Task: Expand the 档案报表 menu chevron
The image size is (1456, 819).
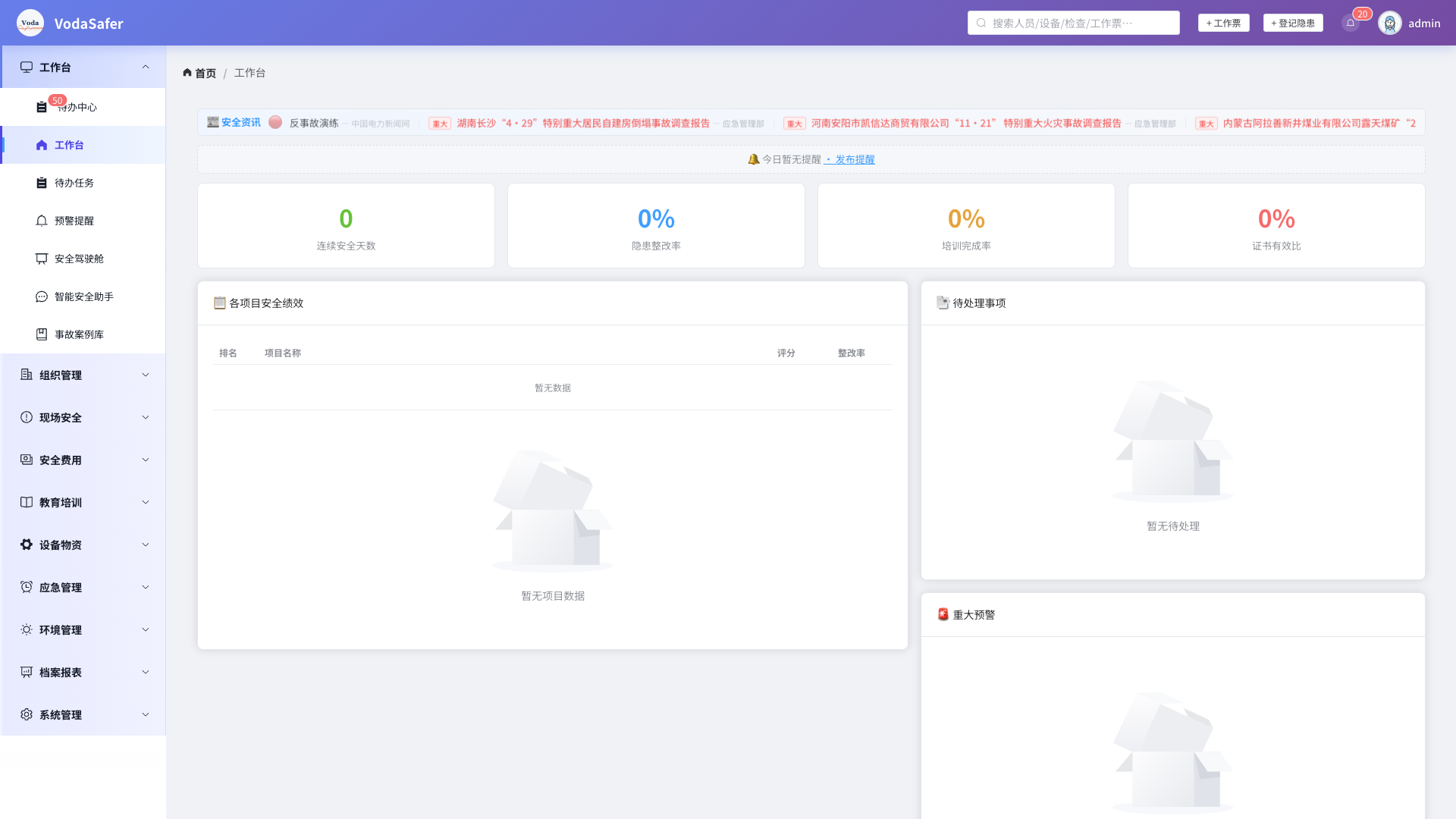Action: click(x=146, y=672)
